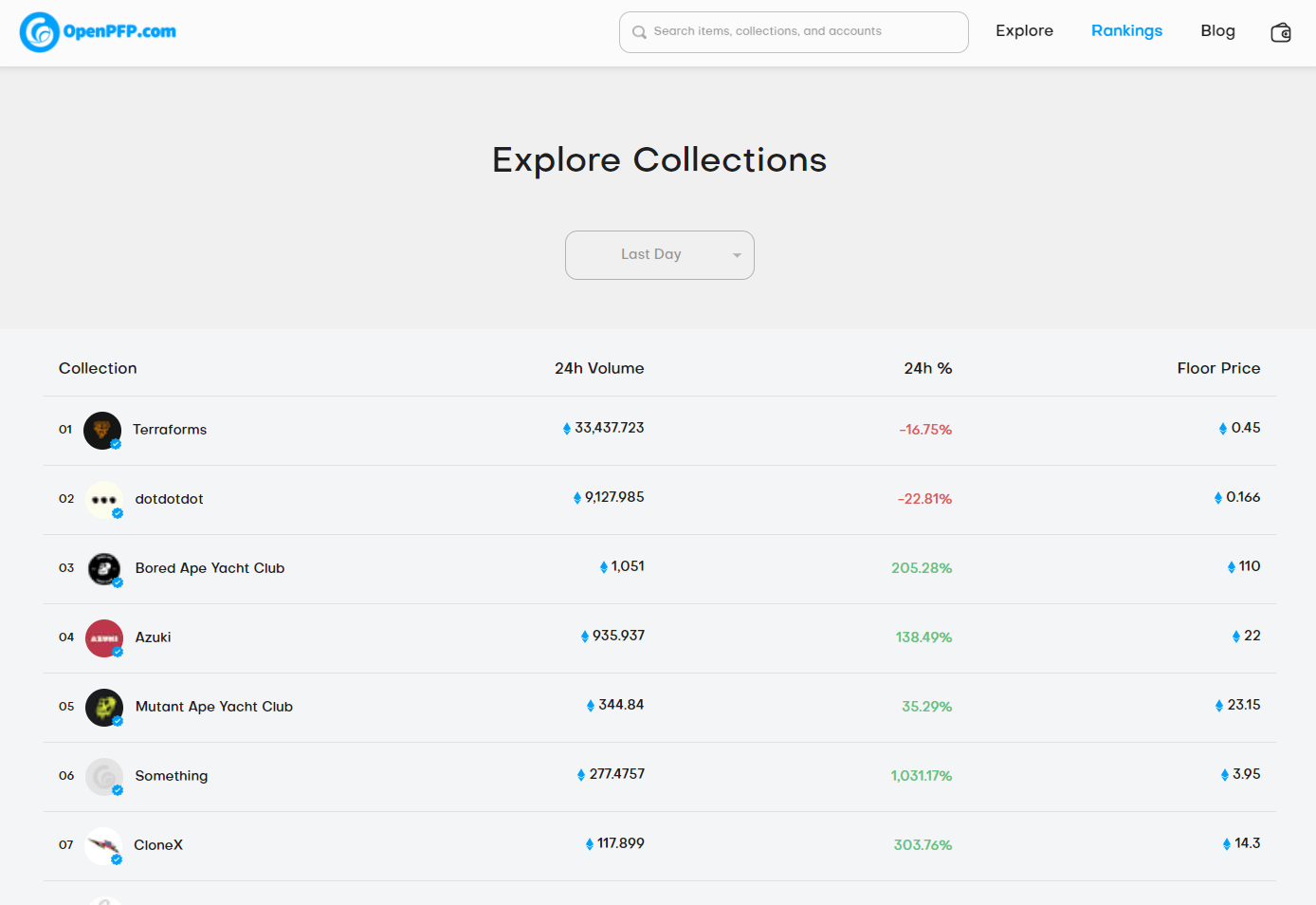Click the Azuki collection avatar
Screen dimensions: 1316x905
104,638
